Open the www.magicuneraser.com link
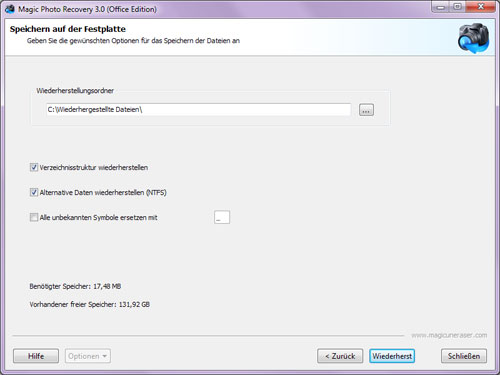The image size is (500, 375). pyautogui.click(x=449, y=335)
